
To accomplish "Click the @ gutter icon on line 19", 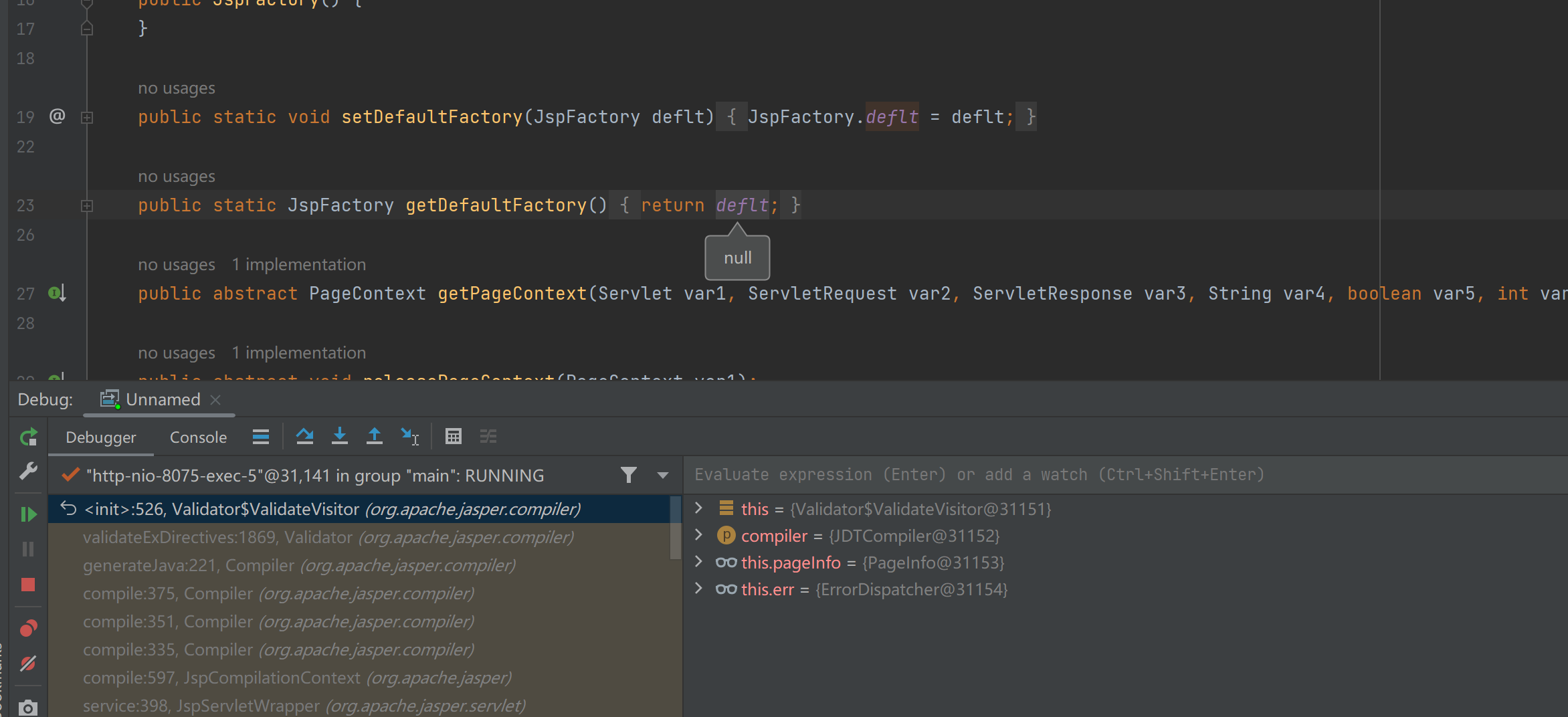I will point(58,116).
